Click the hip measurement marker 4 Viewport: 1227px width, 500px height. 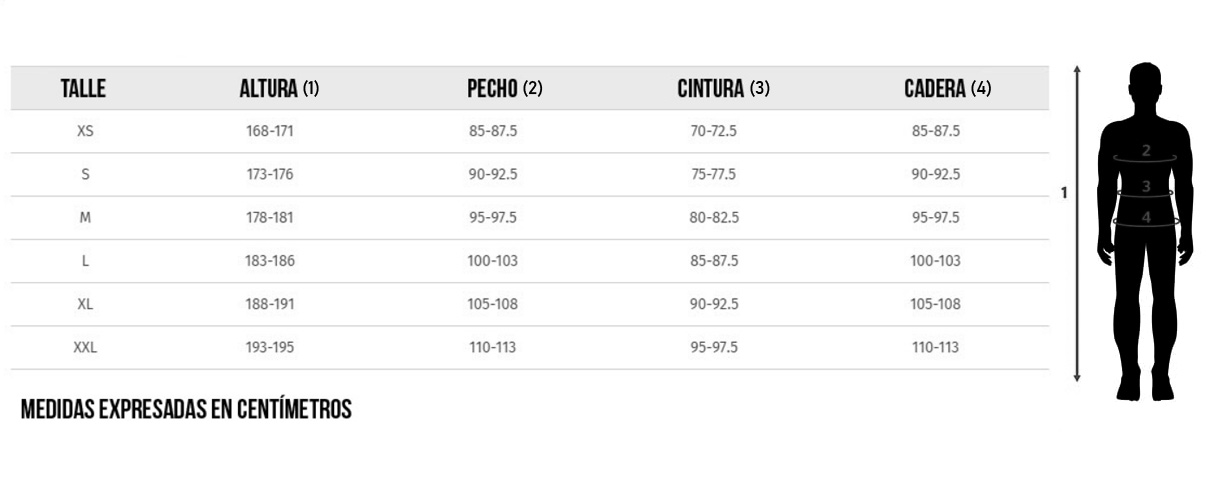click(x=1146, y=216)
